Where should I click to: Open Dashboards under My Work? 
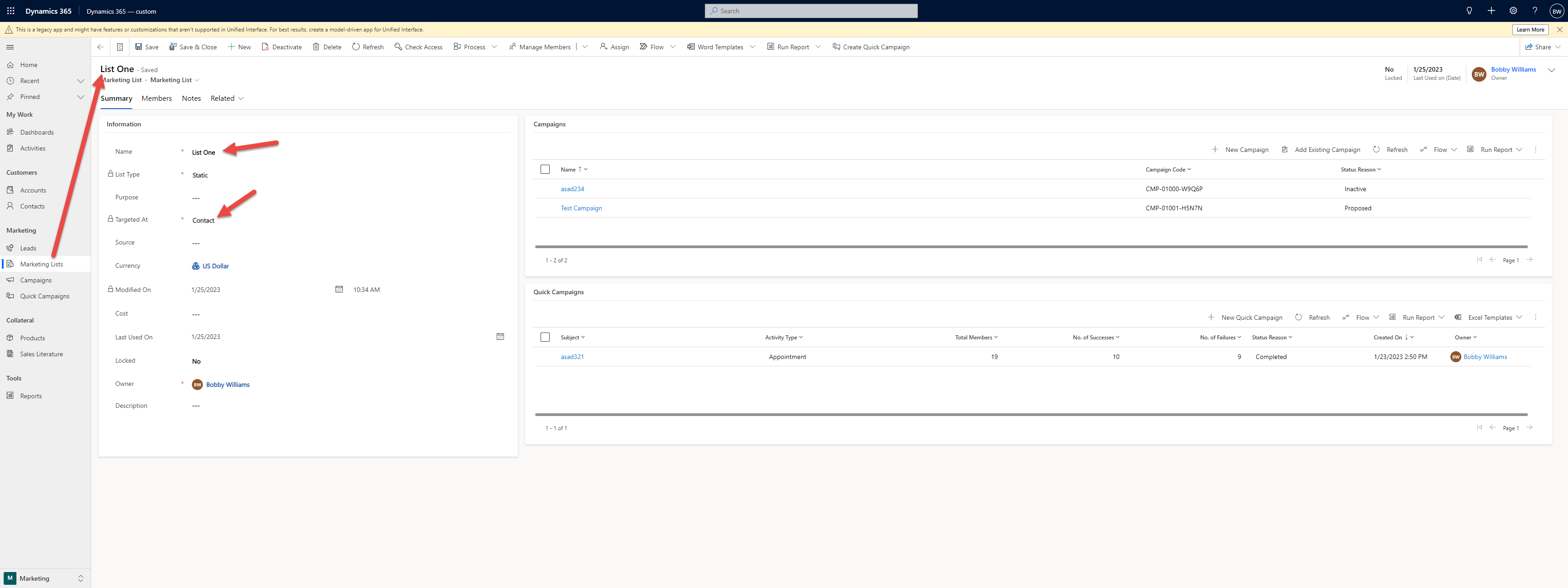point(37,132)
